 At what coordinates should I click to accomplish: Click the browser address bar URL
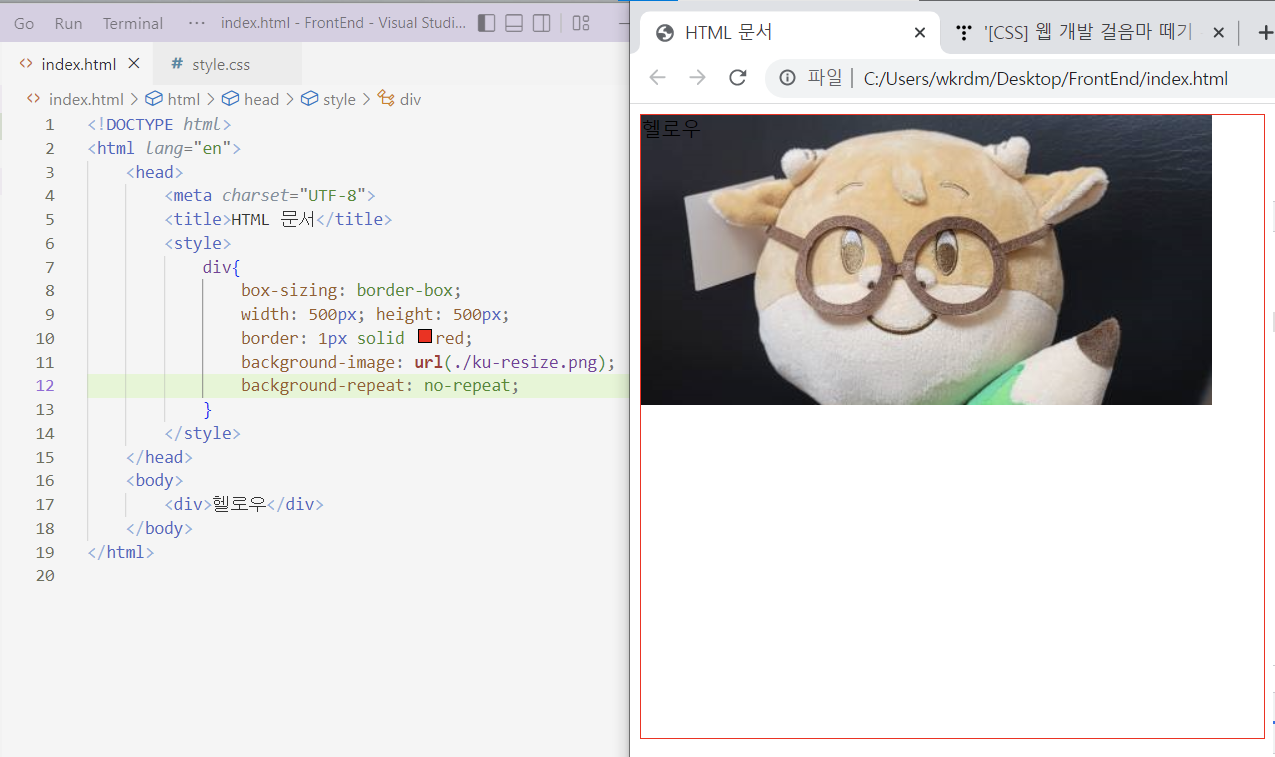(x=1046, y=78)
